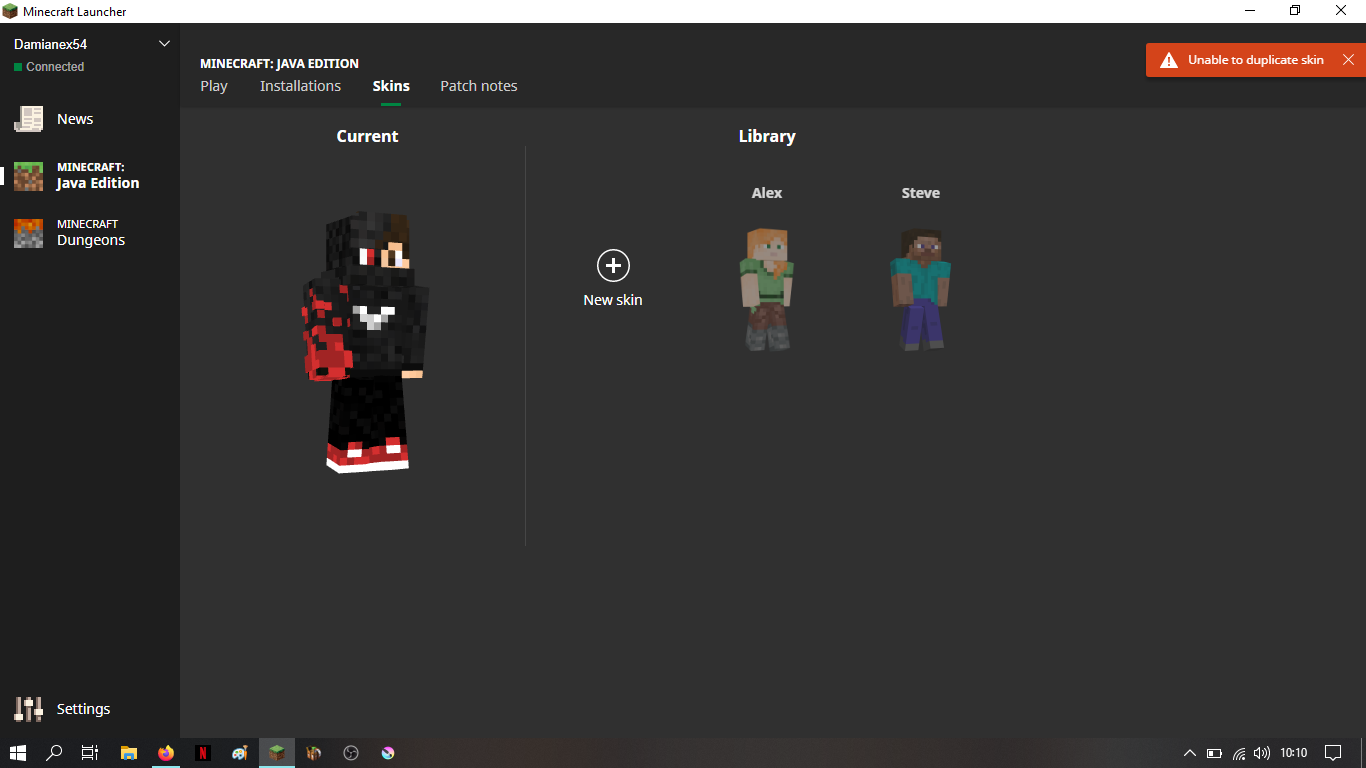Viewport: 1366px width, 768px height.
Task: Minimize the Minecraft Launcher window
Action: [x=1250, y=11]
